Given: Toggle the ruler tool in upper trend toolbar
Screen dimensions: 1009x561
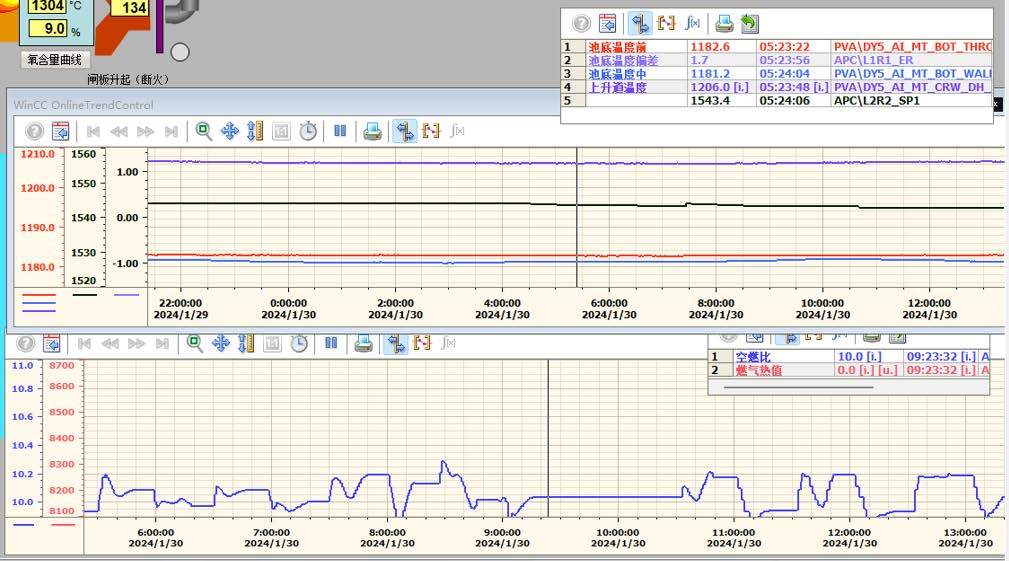Looking at the screenshot, I should [x=405, y=131].
